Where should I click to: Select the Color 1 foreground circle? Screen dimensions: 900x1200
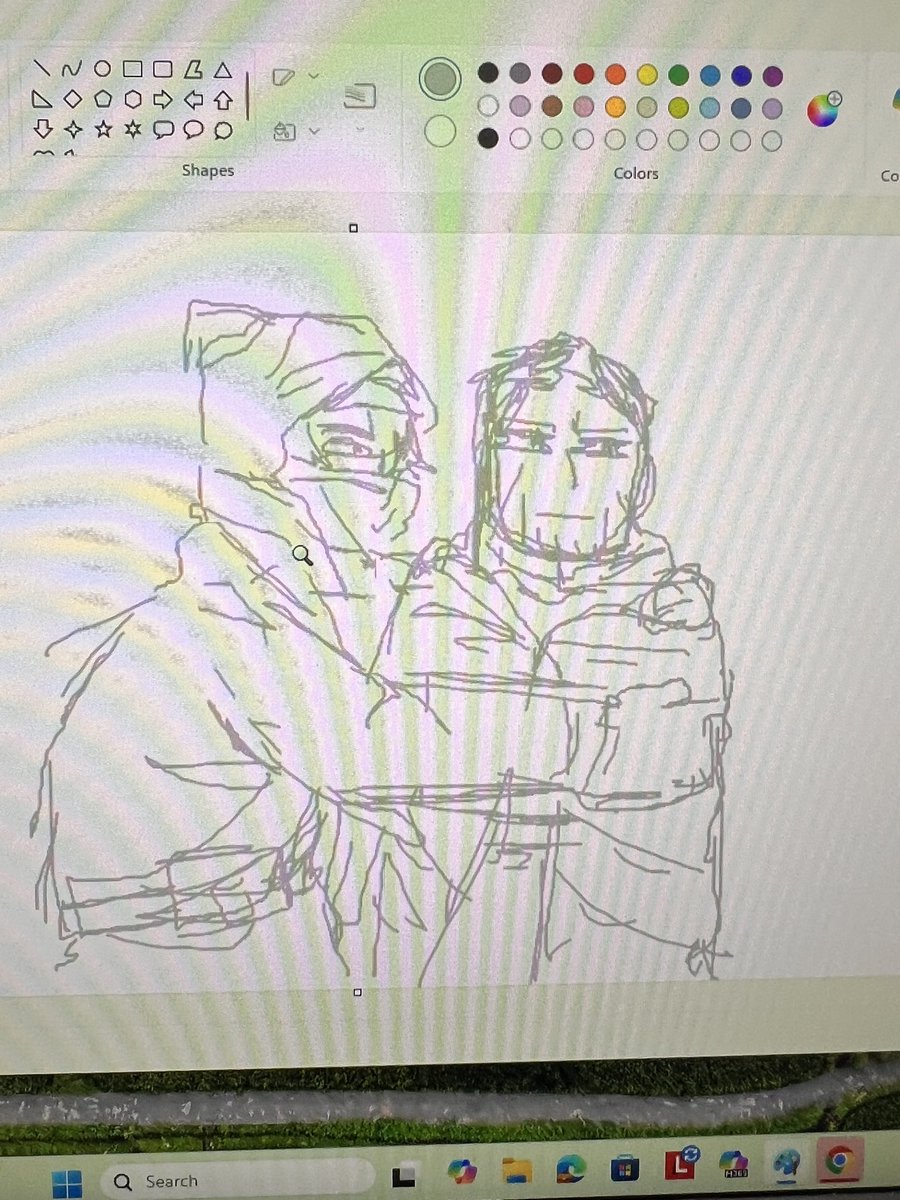coord(440,79)
